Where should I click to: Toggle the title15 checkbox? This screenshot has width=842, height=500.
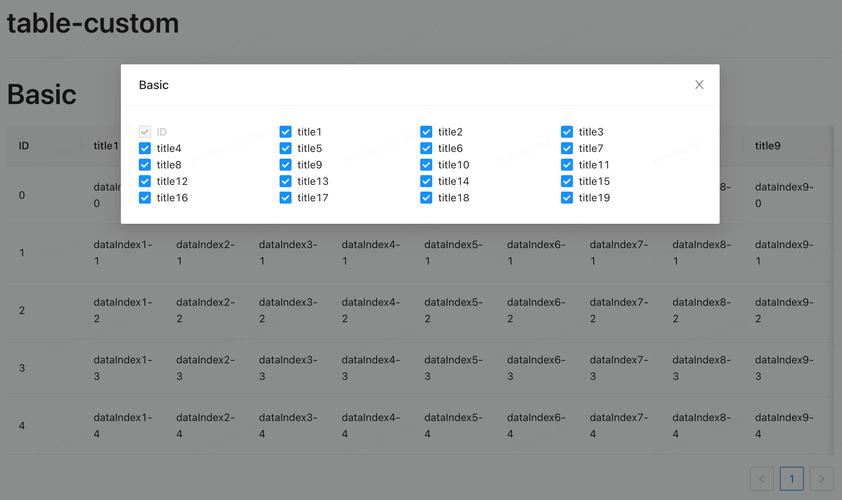(567, 181)
